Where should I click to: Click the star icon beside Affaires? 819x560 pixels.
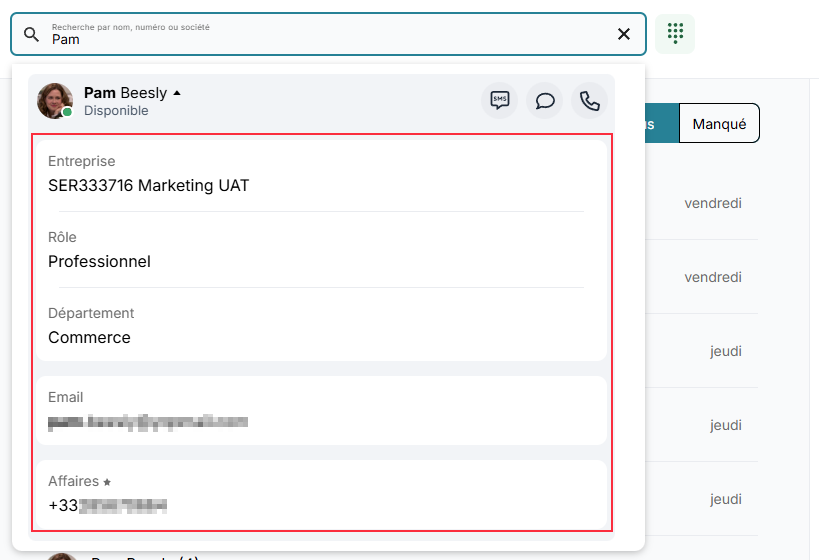pyautogui.click(x=107, y=483)
